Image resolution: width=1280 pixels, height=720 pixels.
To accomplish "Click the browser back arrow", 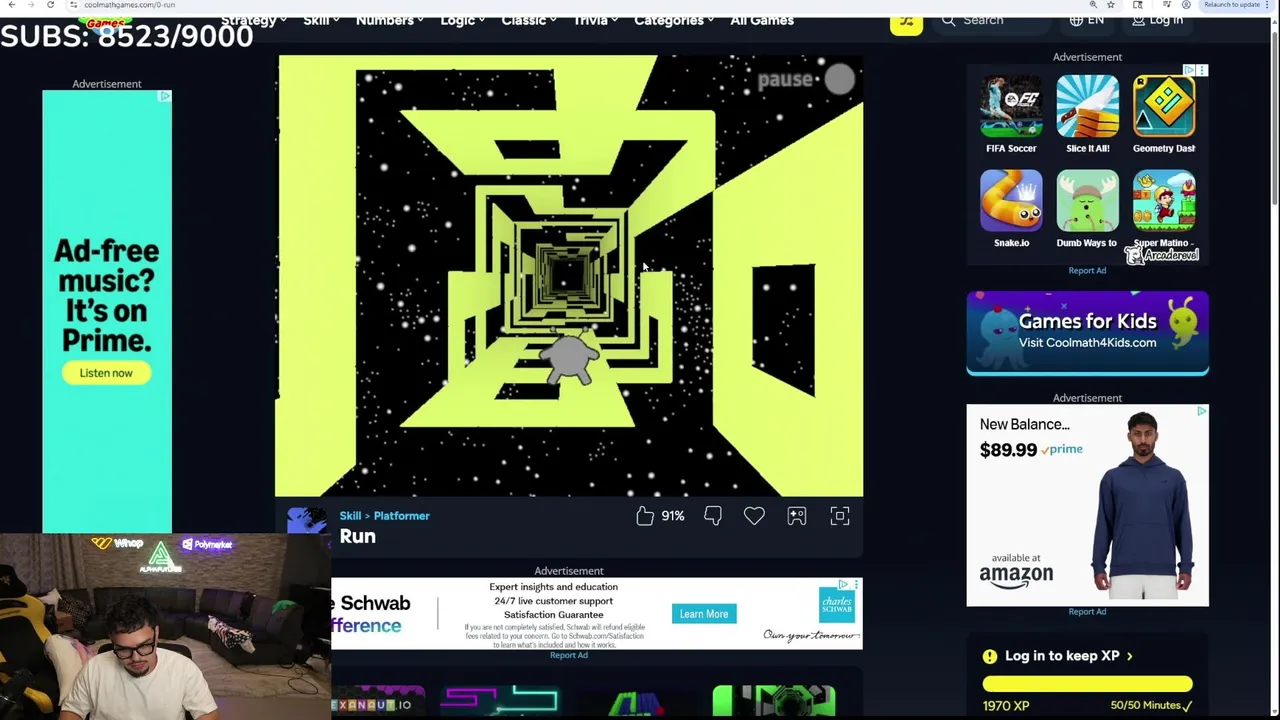I will (11, 5).
